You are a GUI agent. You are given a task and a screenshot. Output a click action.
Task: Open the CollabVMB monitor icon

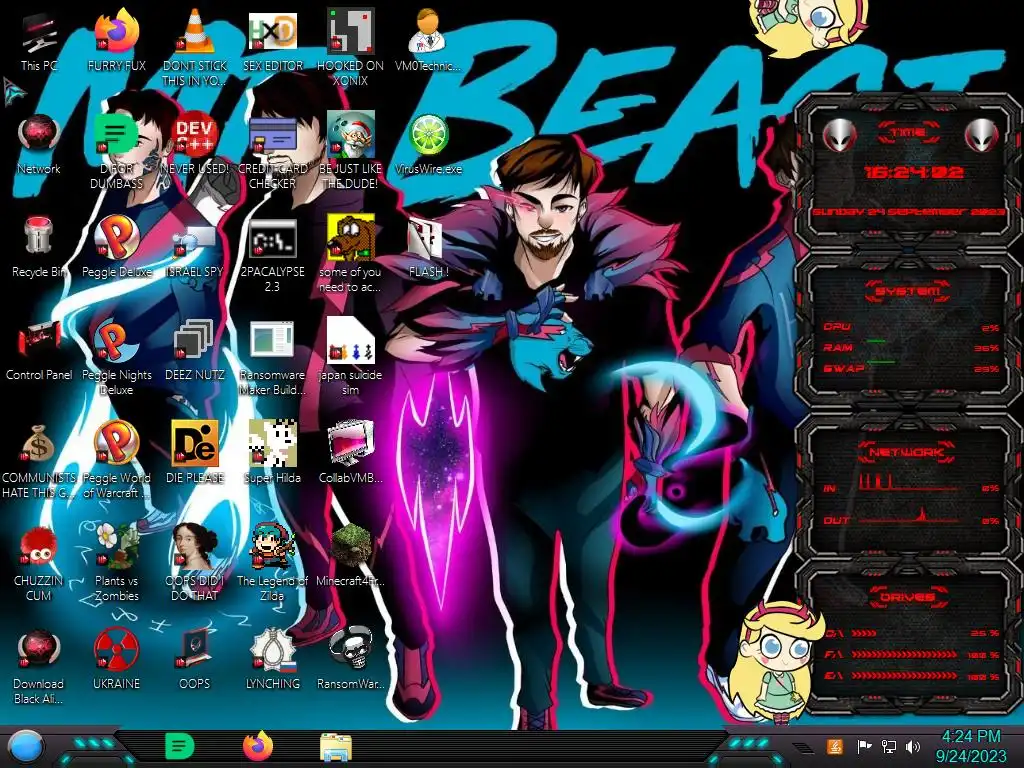(x=351, y=453)
